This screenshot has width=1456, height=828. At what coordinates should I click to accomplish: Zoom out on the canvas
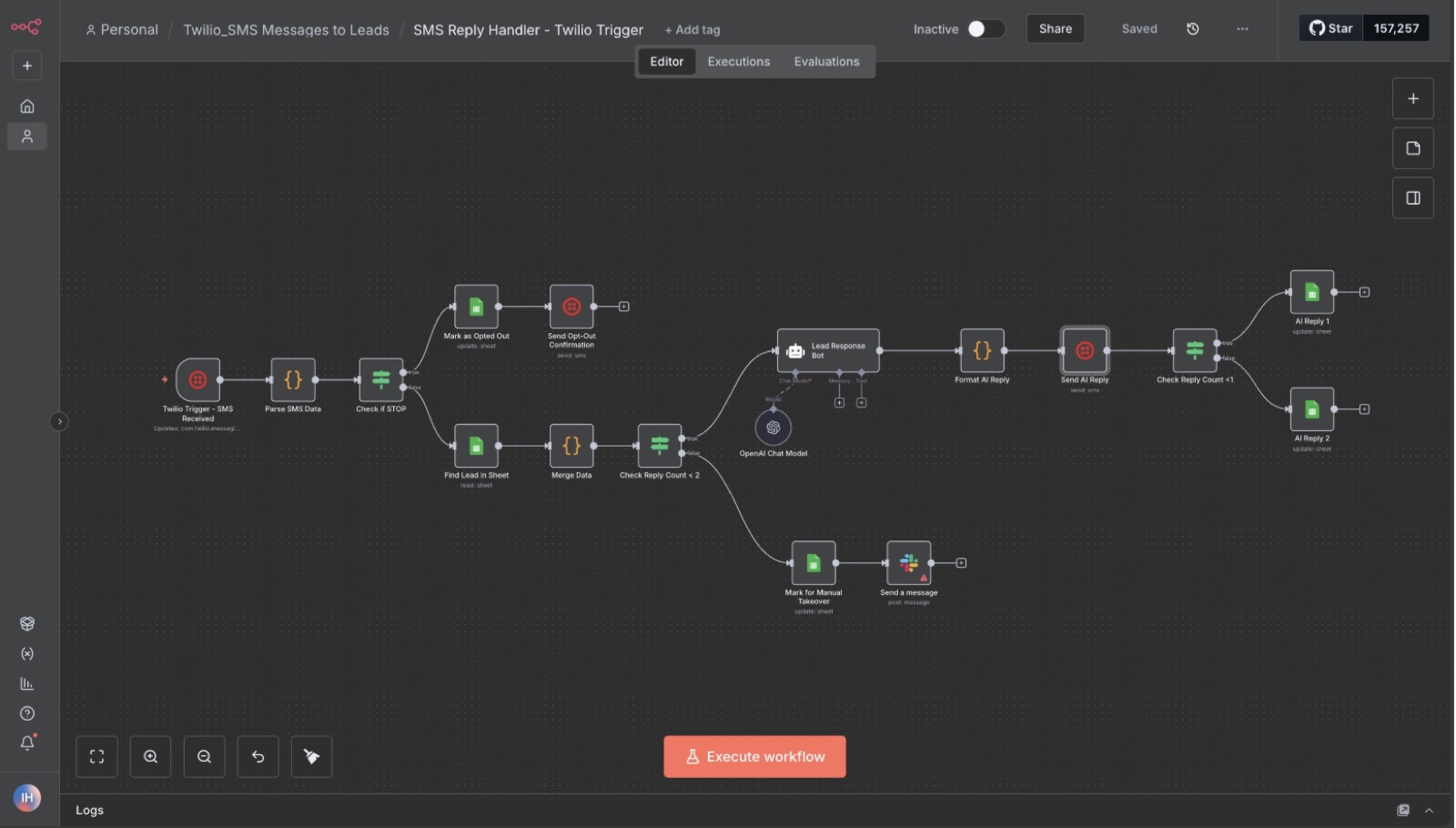tap(204, 757)
